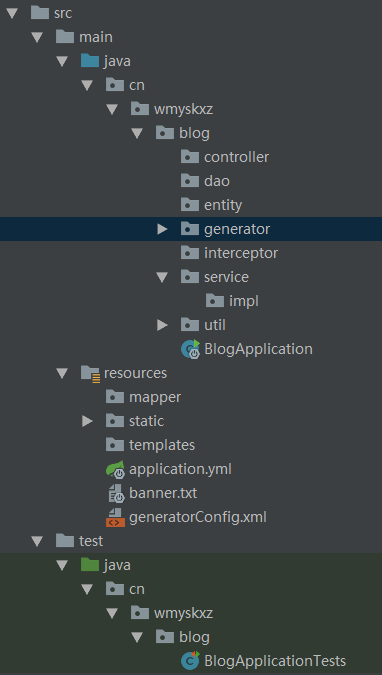Select the dao package
The image size is (382, 675).
(205, 181)
